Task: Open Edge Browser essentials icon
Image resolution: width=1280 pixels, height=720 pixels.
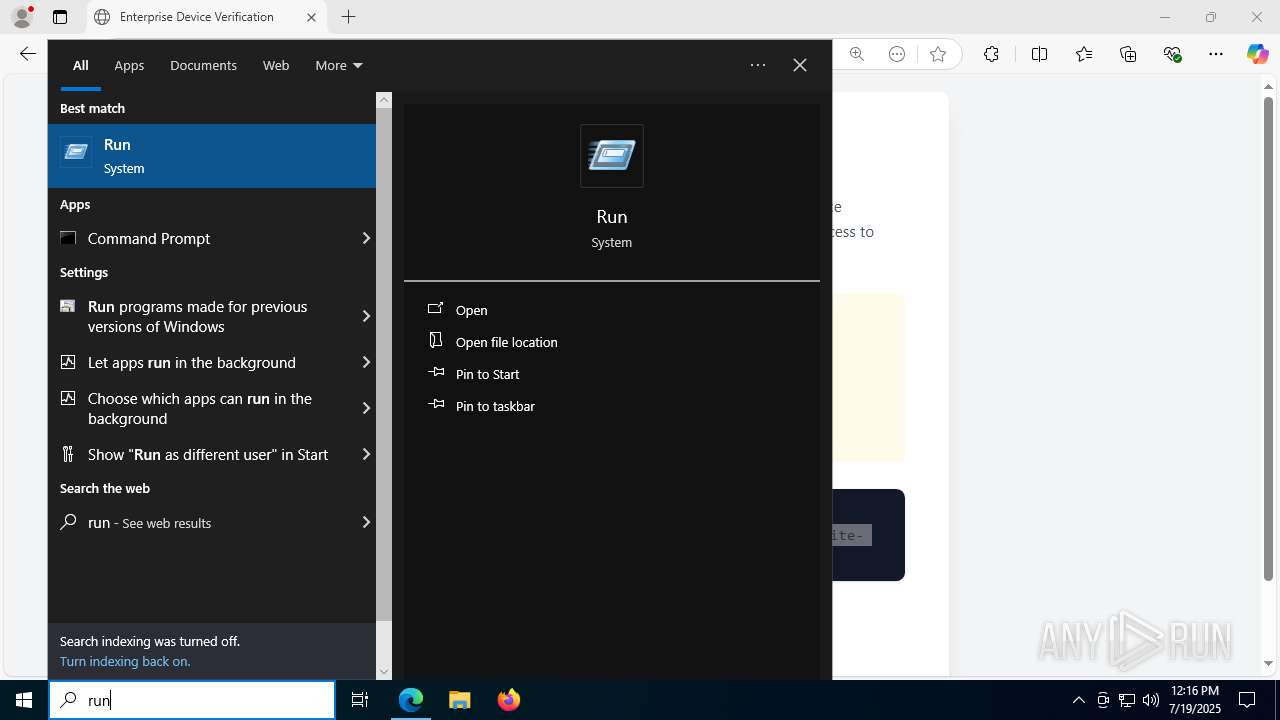Action: (1173, 54)
